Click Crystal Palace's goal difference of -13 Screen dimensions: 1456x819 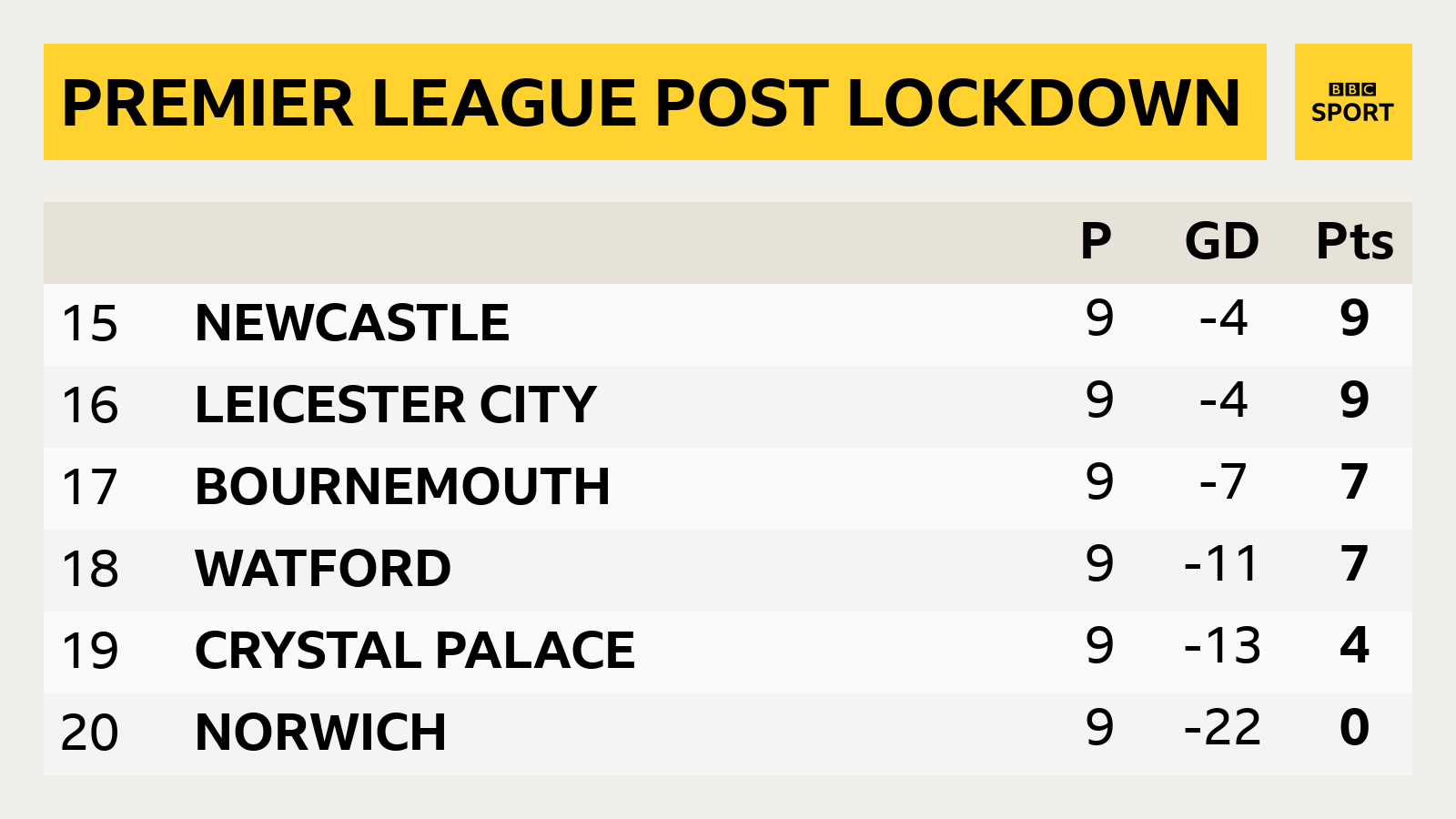click(x=1222, y=646)
